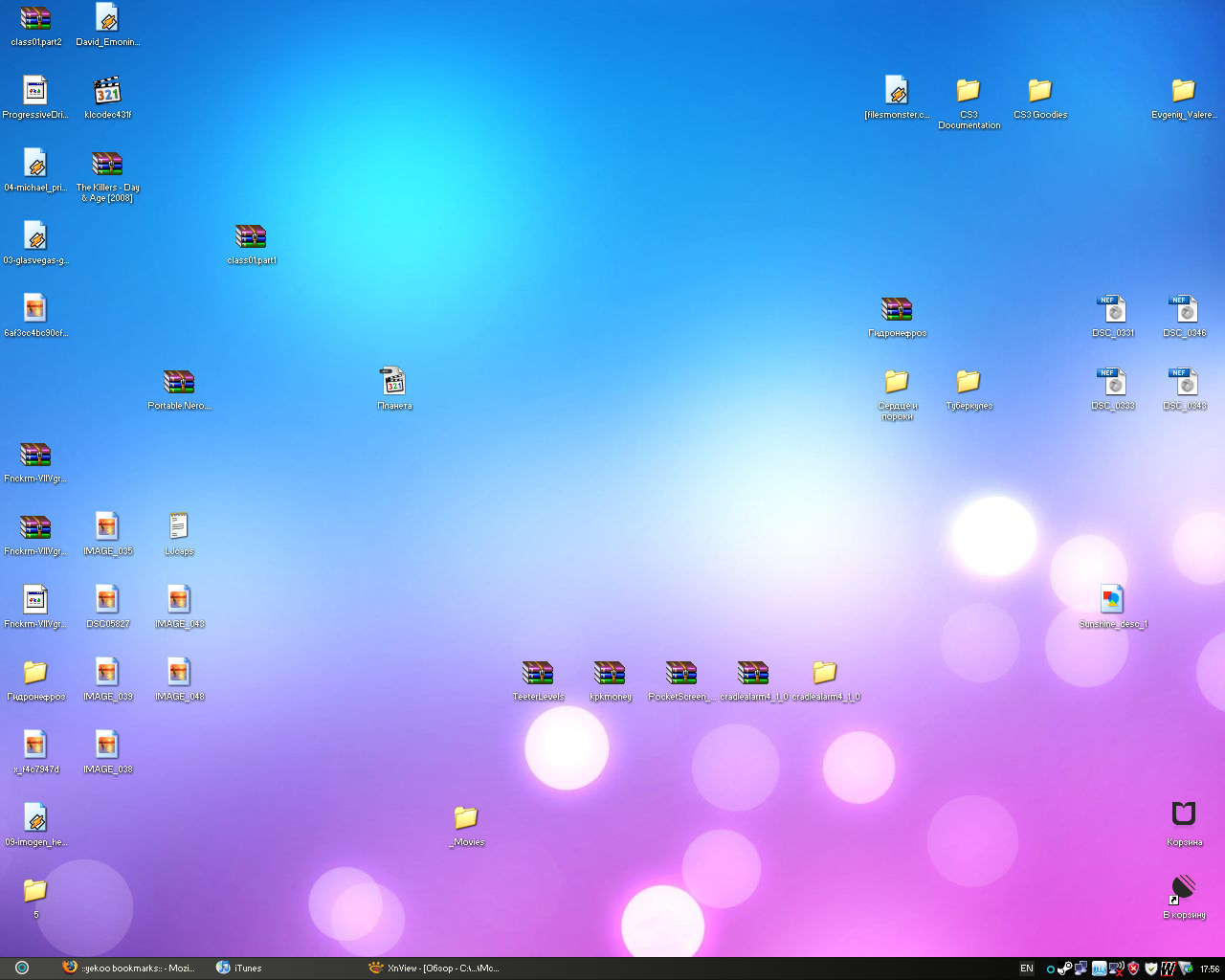1225x980 pixels.
Task: Open the _Movies folder
Action: click(466, 818)
